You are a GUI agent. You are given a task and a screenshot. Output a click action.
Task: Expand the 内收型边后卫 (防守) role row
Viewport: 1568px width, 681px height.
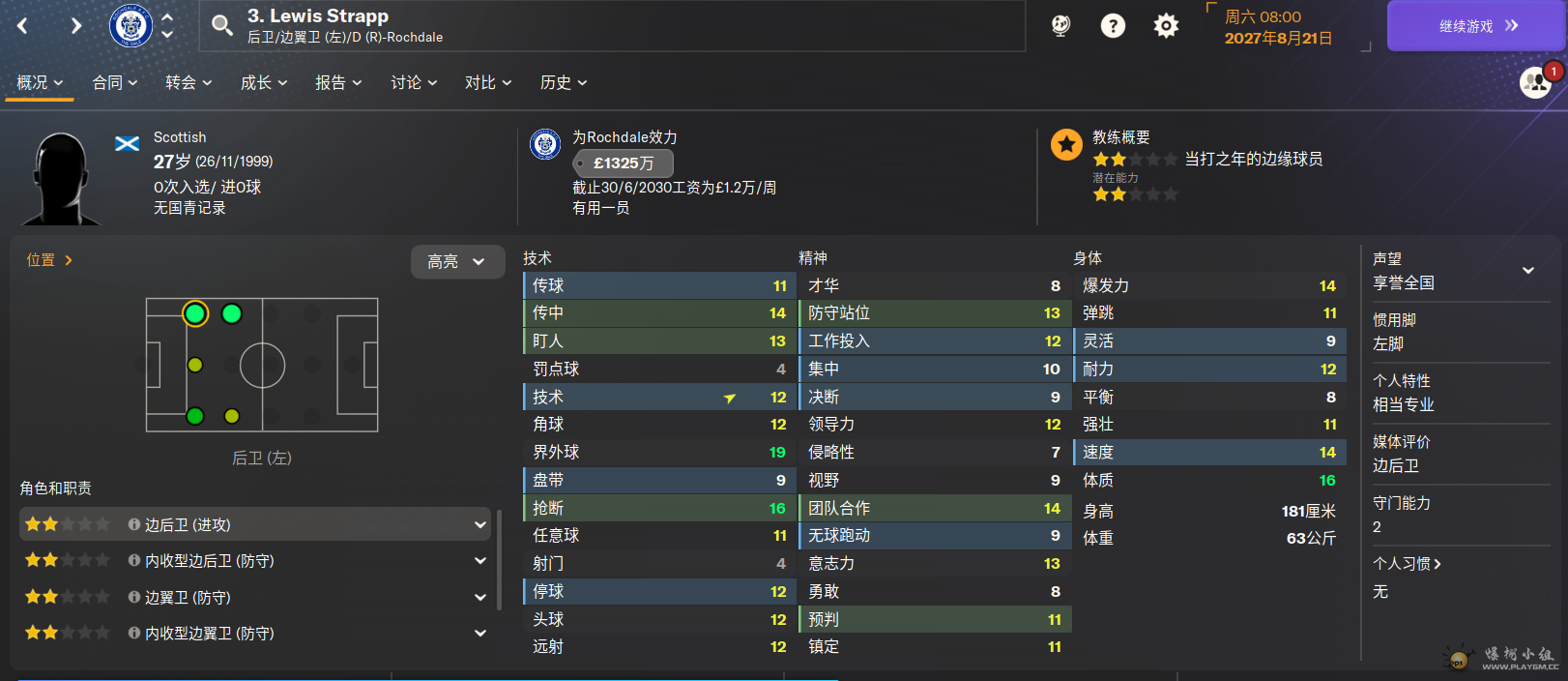coord(479,561)
